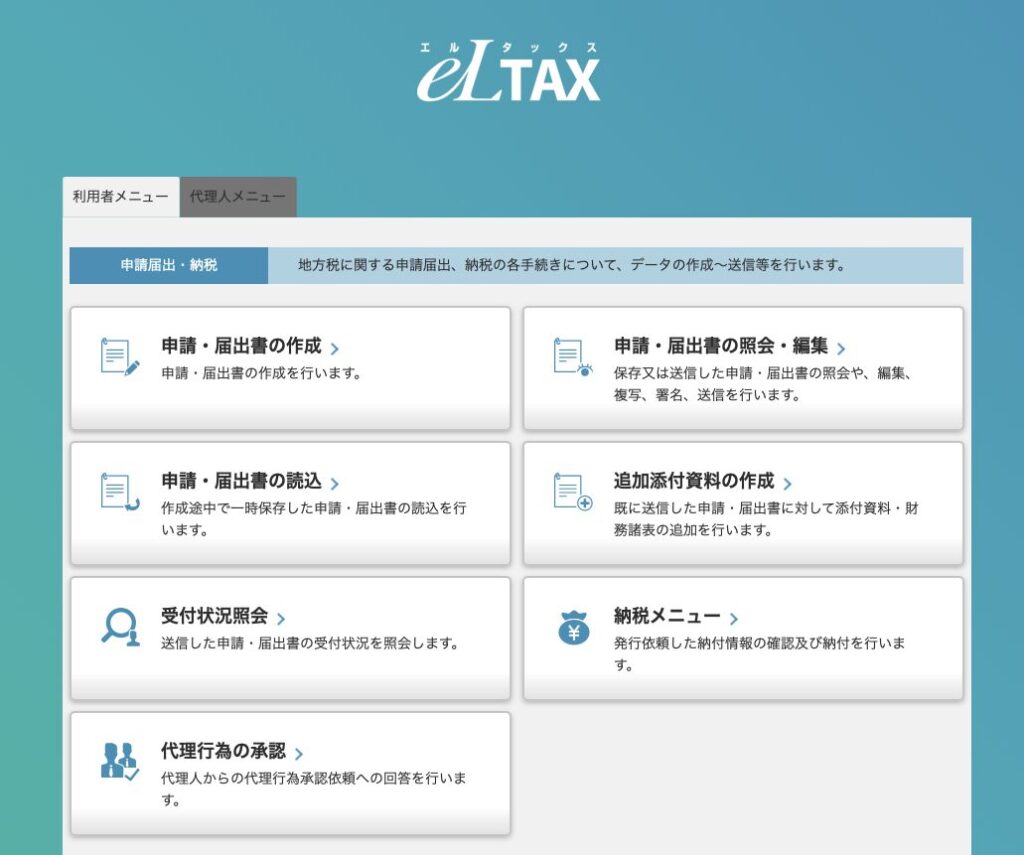1024x855 pixels.
Task: Open the 申請・届出書の照会・編集 link
Action: click(720, 346)
